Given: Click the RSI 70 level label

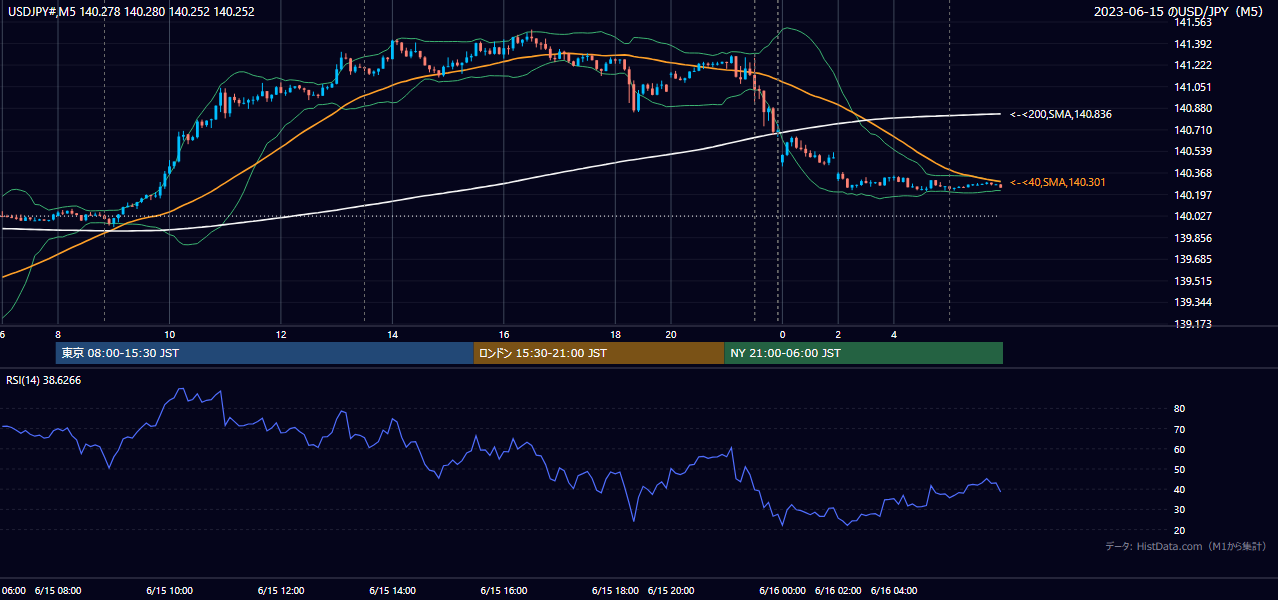Looking at the screenshot, I should coord(1179,429).
